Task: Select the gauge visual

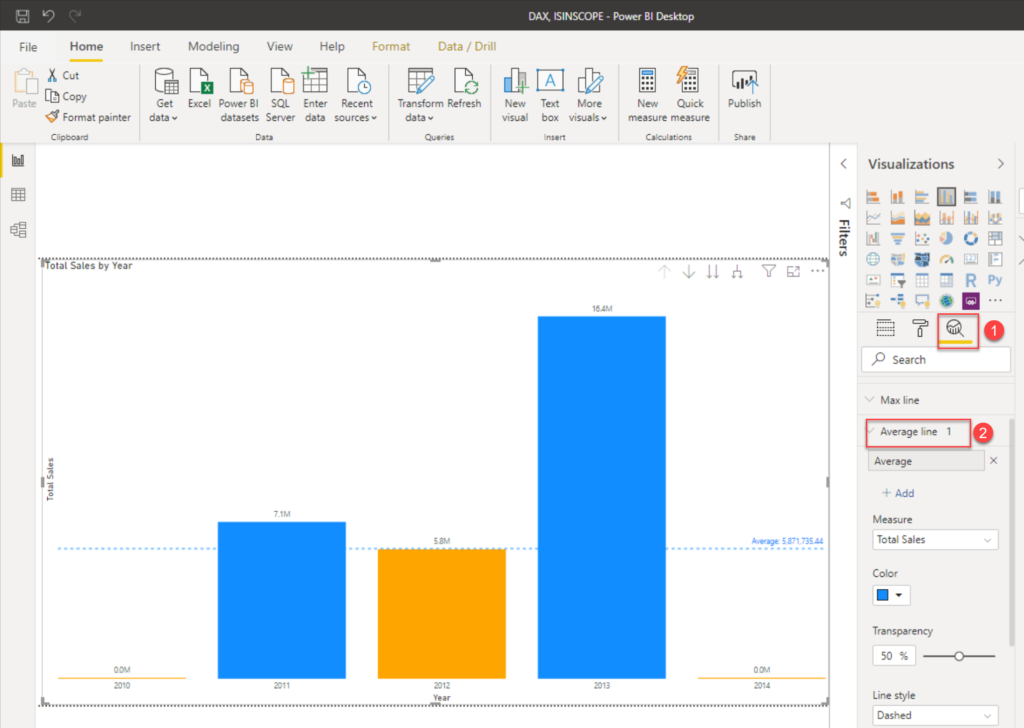Action: [946, 259]
